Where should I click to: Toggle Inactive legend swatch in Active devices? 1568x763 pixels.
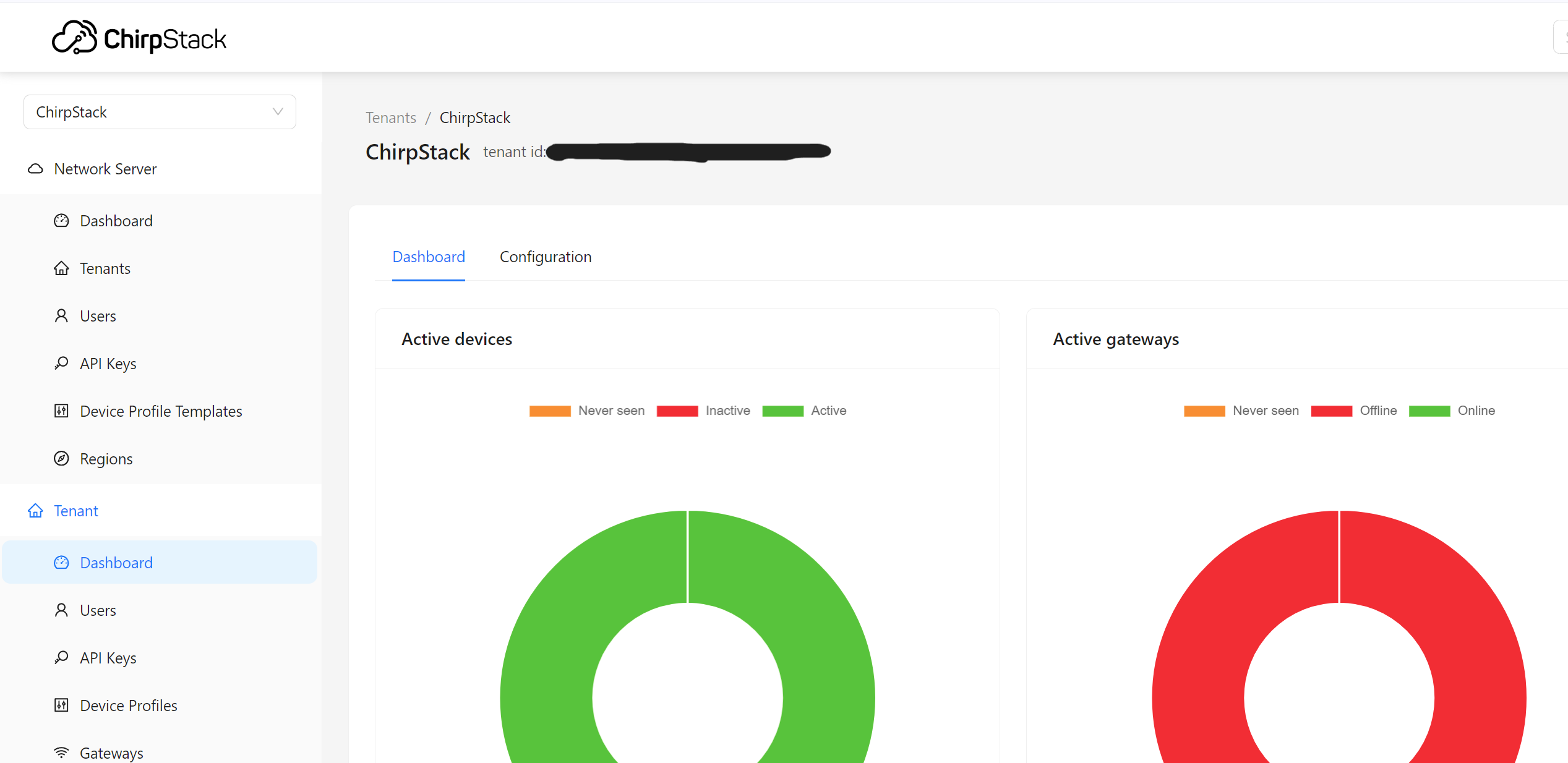point(677,411)
